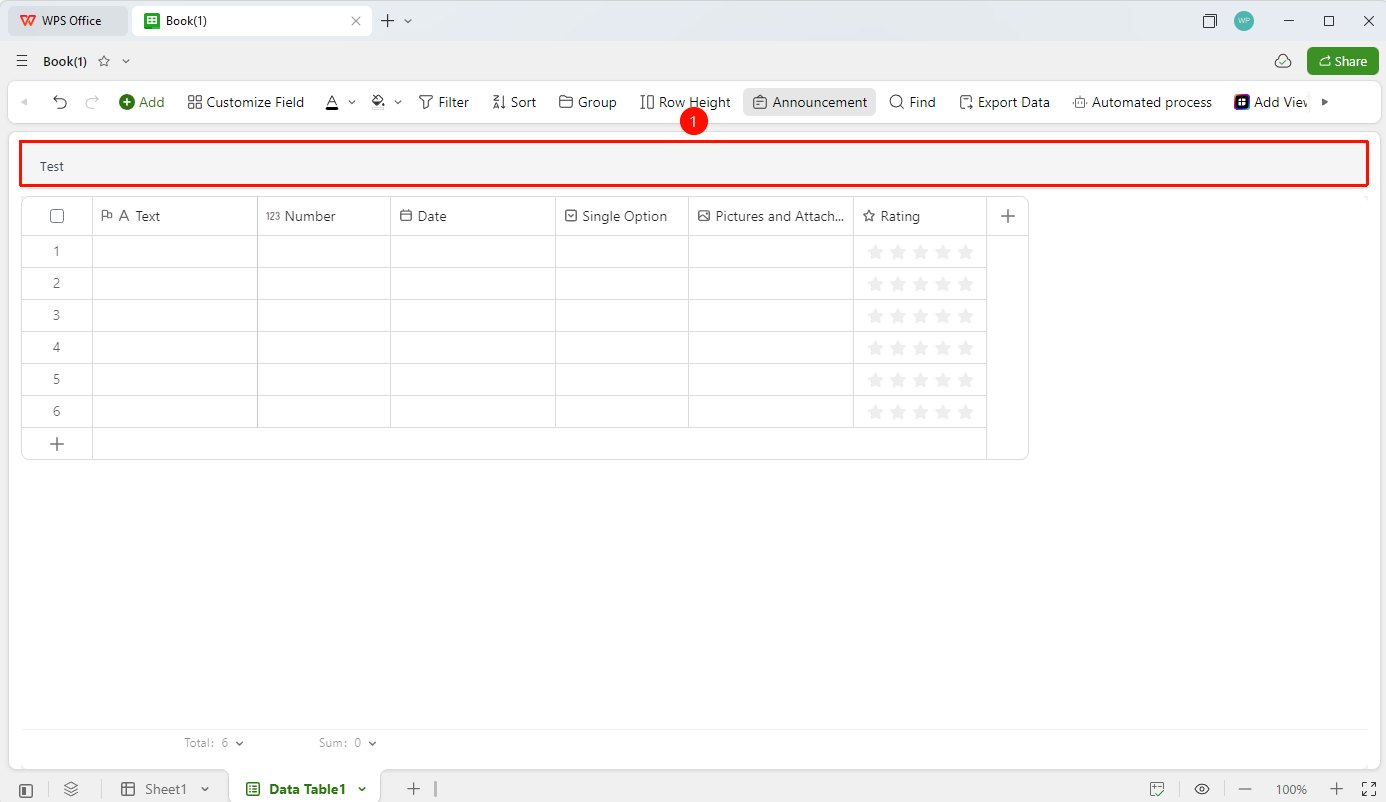Add a new field with the header plus
This screenshot has width=1386, height=802.
(x=1008, y=216)
